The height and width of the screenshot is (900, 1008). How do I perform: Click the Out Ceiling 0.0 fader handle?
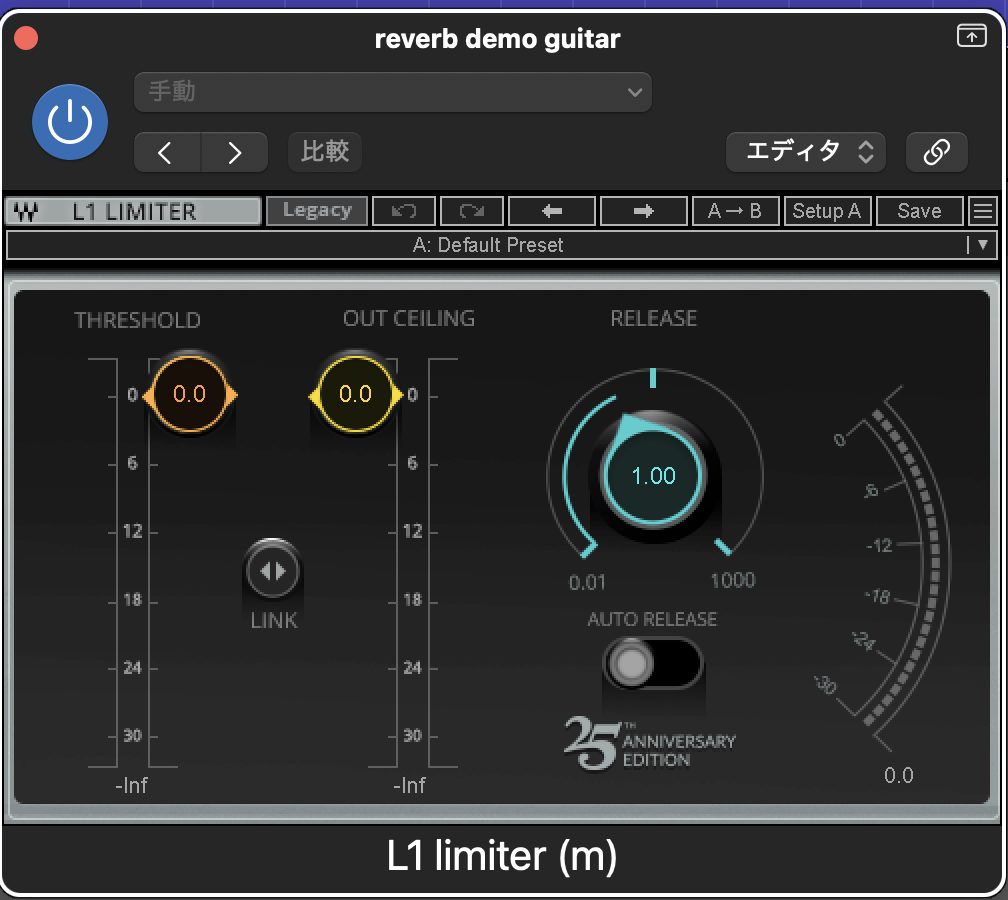click(356, 393)
